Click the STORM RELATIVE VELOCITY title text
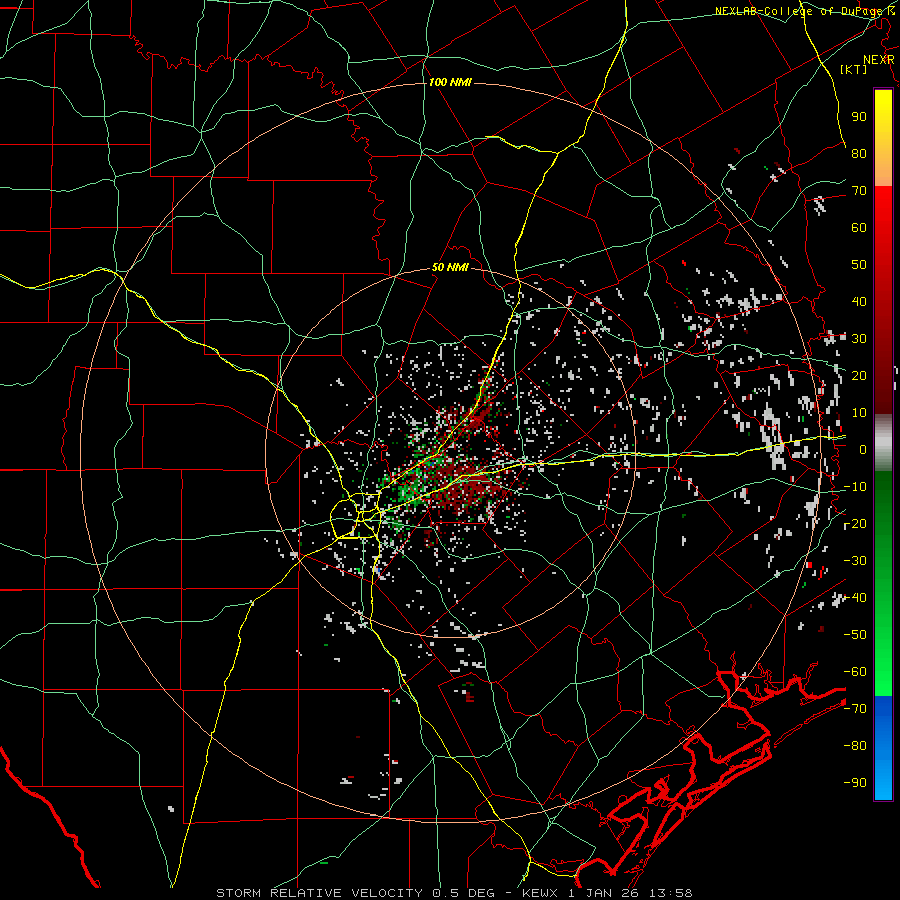Screen dimensions: 900x900 [321, 893]
